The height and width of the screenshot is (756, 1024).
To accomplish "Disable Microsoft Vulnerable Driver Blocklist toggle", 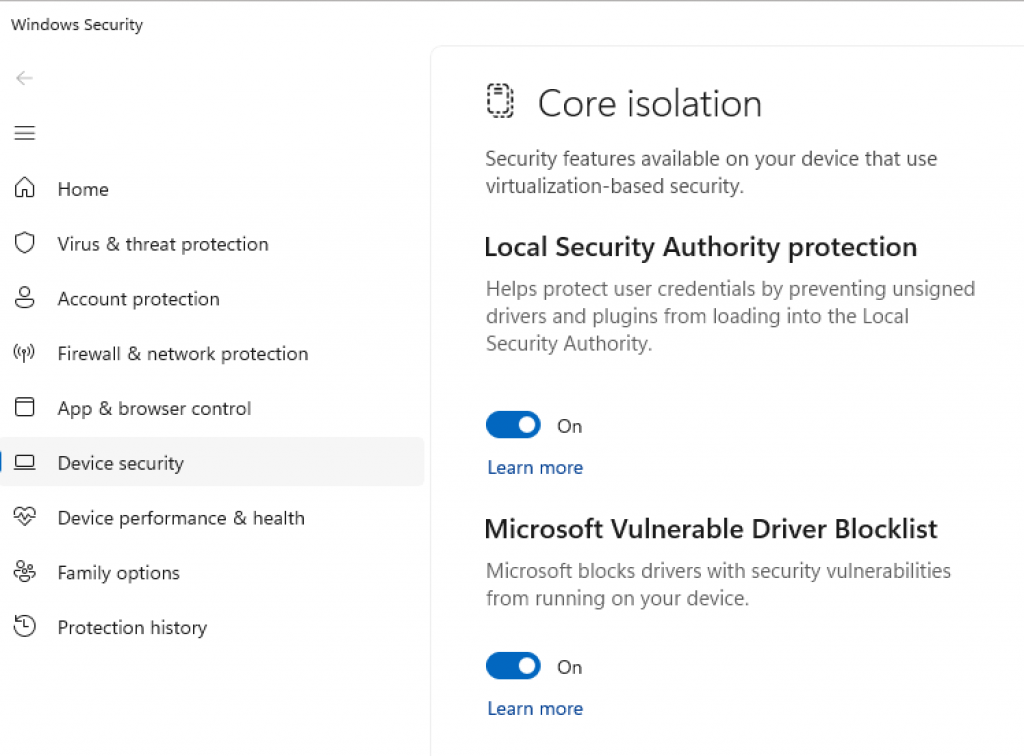I will 513,666.
